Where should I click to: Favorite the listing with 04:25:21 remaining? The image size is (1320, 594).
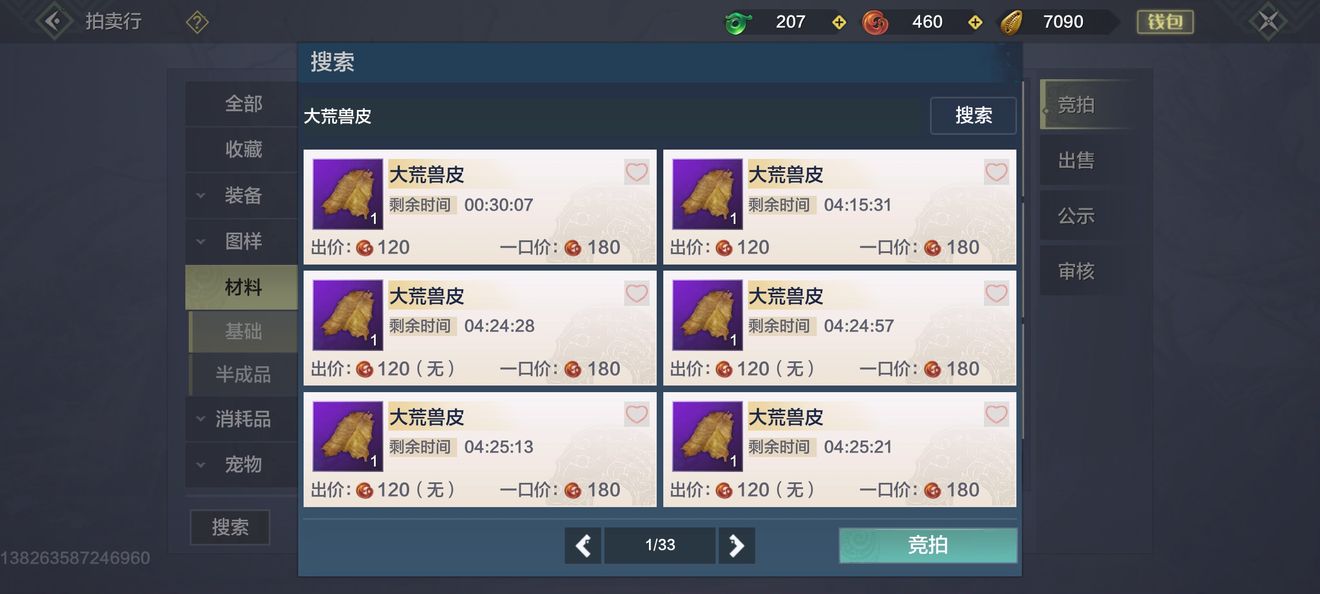click(x=996, y=414)
